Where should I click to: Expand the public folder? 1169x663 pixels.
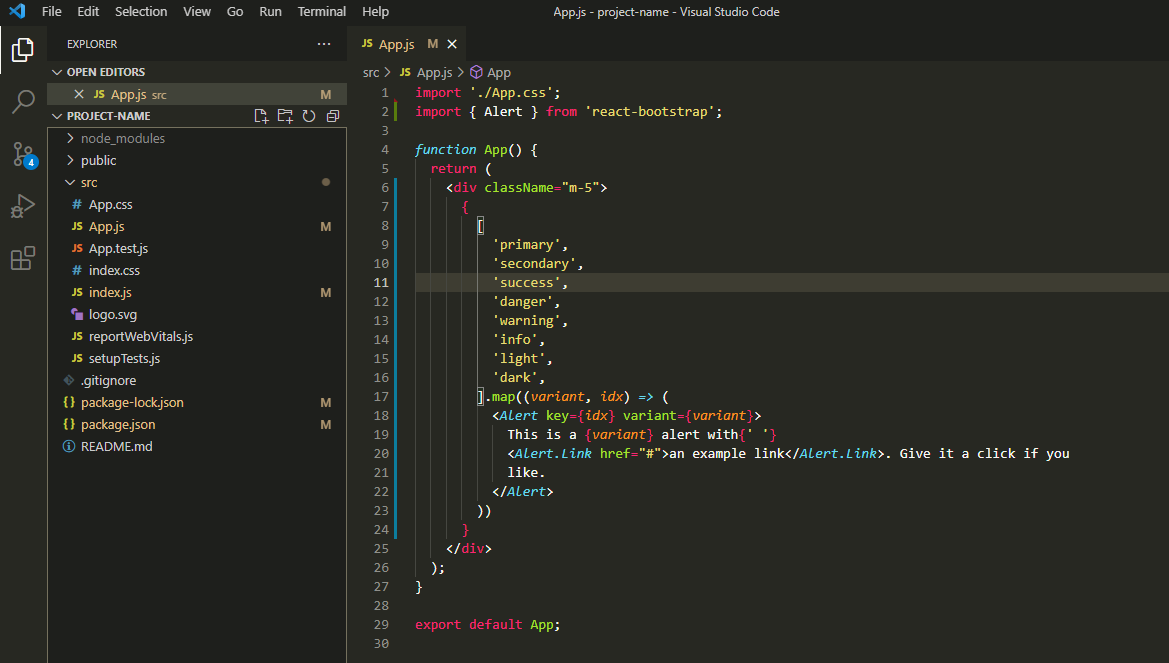(x=98, y=160)
